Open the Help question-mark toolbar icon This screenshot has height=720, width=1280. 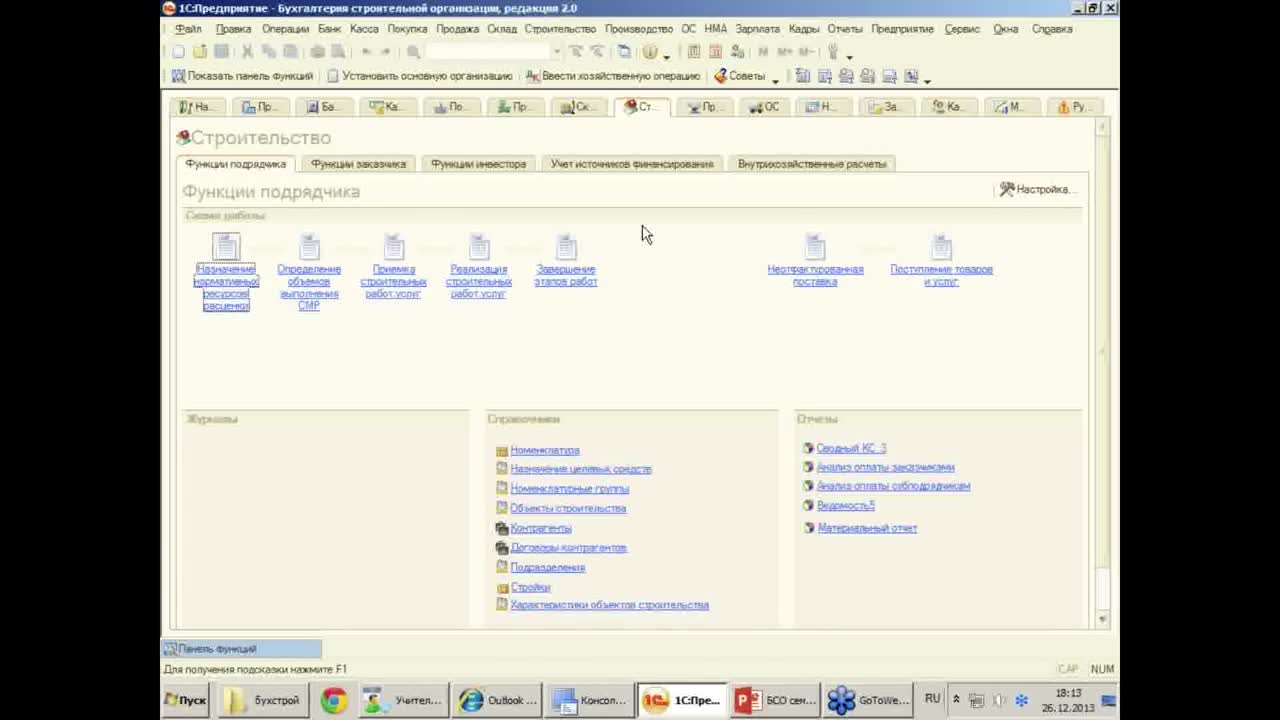tap(650, 52)
